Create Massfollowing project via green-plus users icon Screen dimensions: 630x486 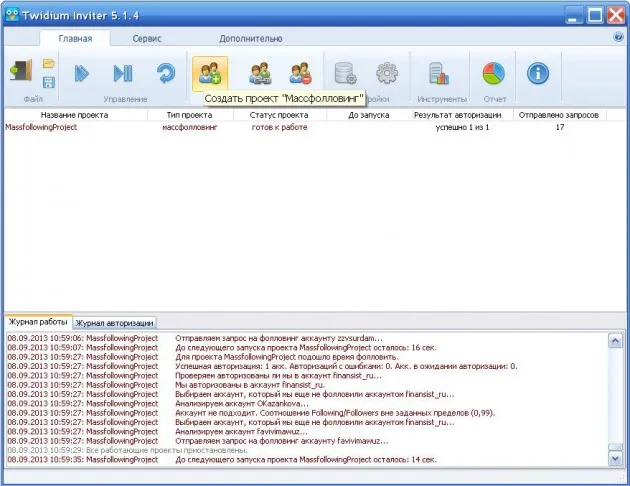[x=210, y=74]
